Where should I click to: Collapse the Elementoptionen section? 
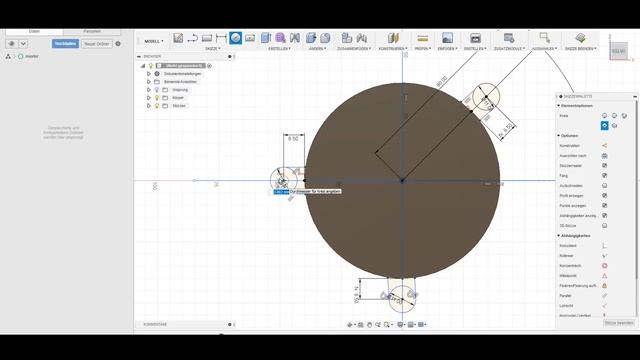[559, 106]
